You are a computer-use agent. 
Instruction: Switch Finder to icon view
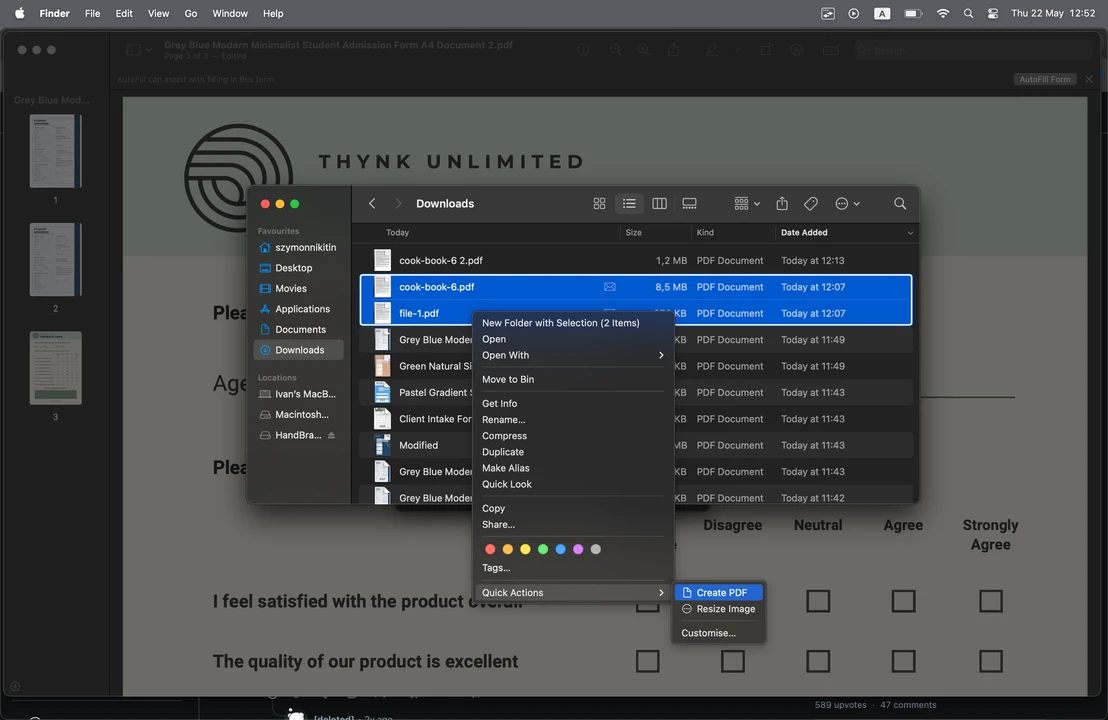click(x=599, y=203)
